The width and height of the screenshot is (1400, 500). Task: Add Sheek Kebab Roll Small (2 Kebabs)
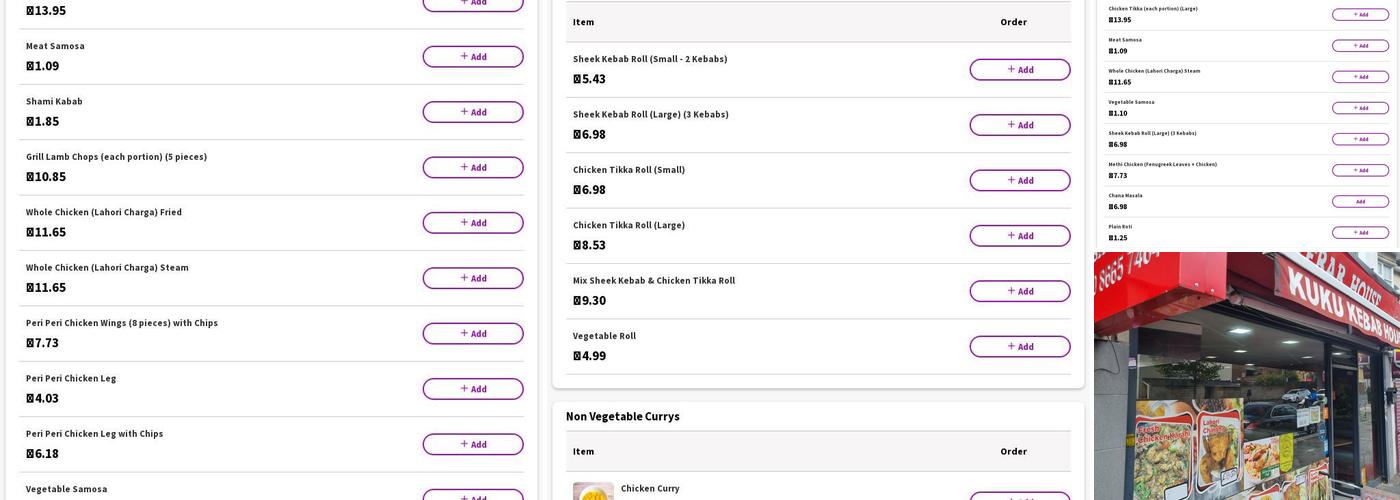point(1019,70)
